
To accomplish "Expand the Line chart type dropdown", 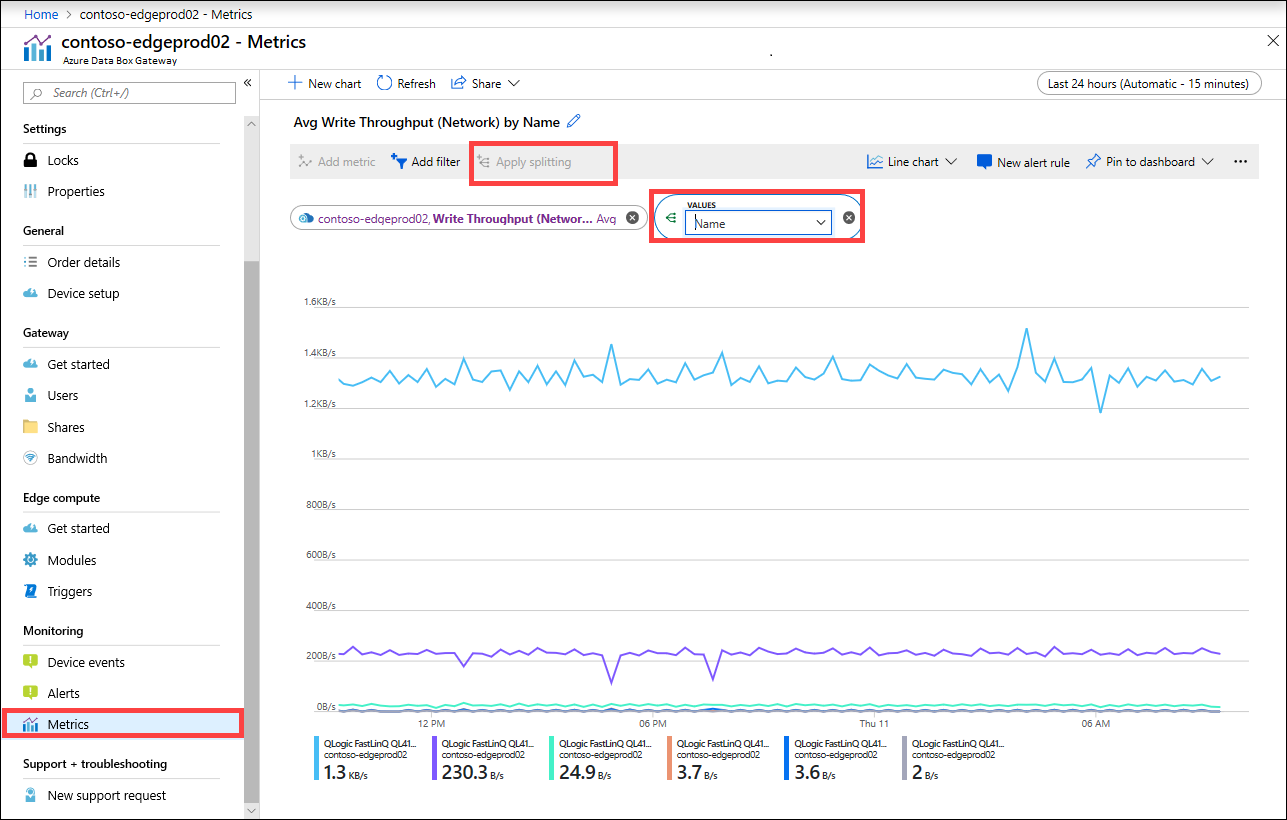I will 951,162.
